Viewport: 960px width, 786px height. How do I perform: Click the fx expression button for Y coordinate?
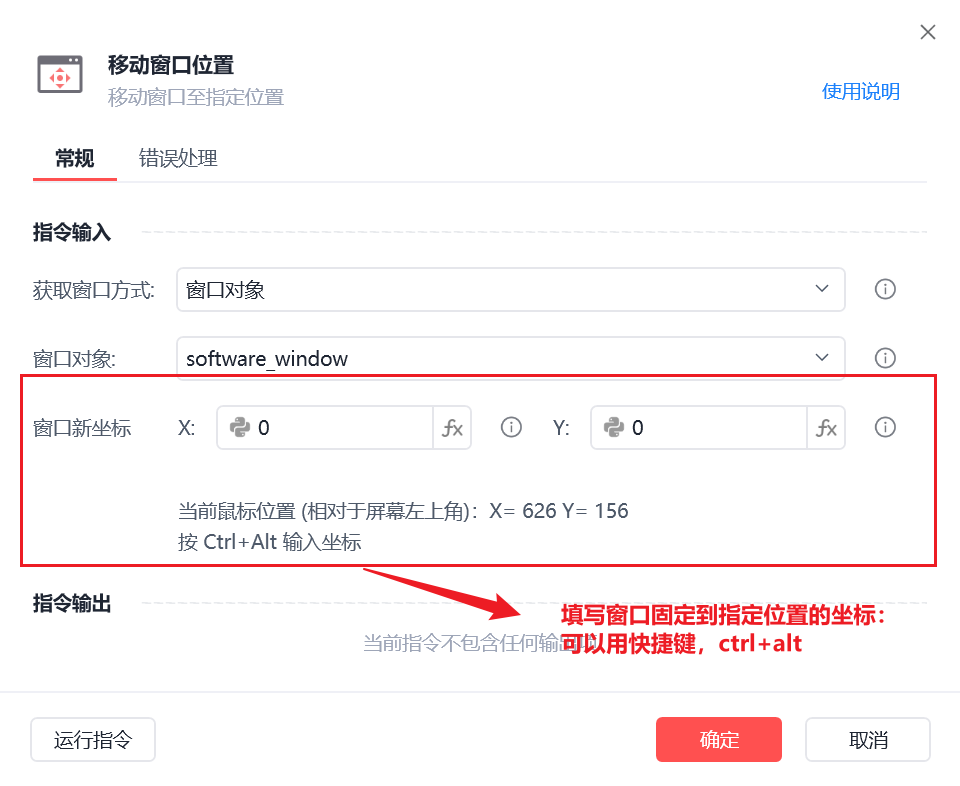826,428
